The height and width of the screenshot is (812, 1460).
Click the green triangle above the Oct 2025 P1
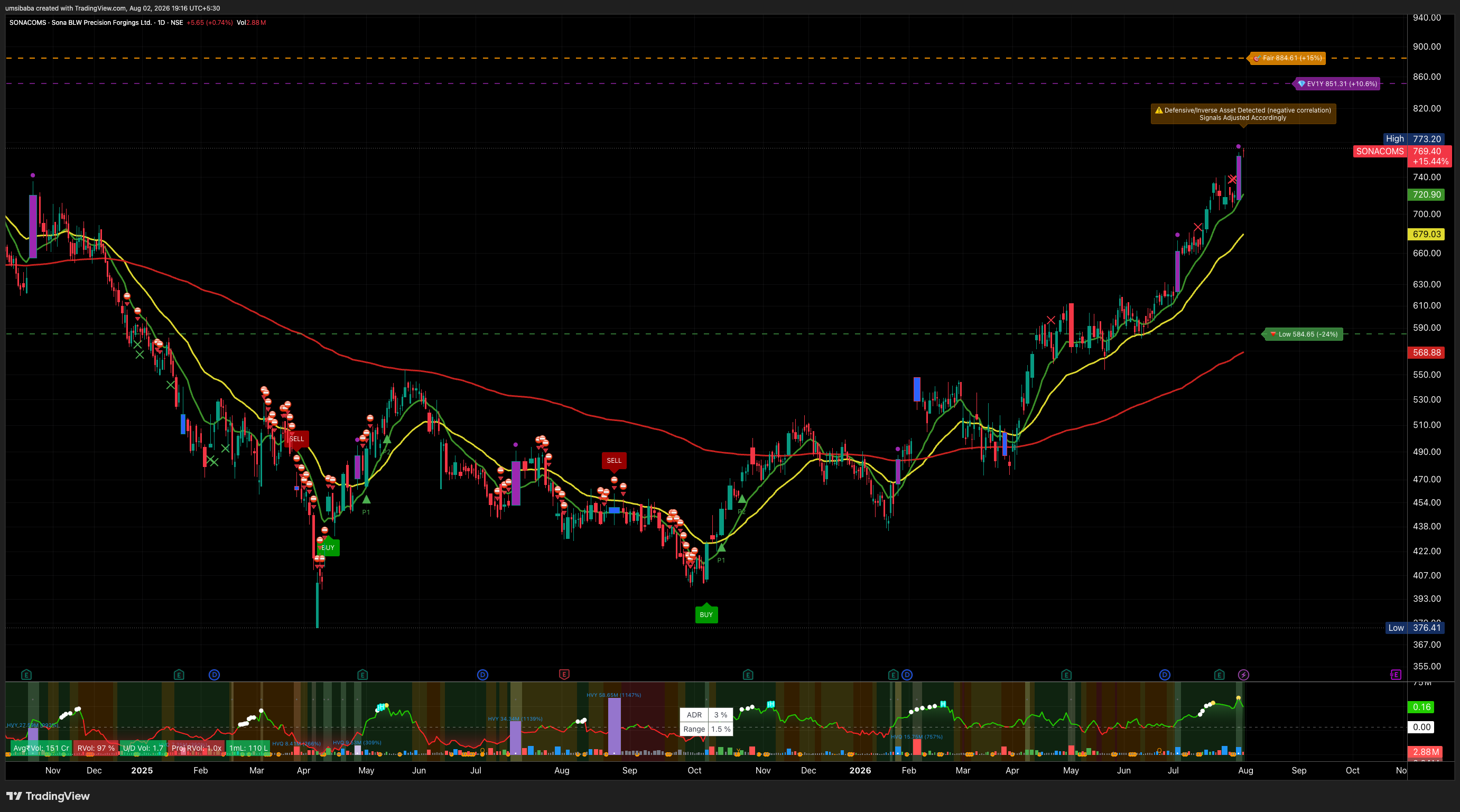click(721, 547)
